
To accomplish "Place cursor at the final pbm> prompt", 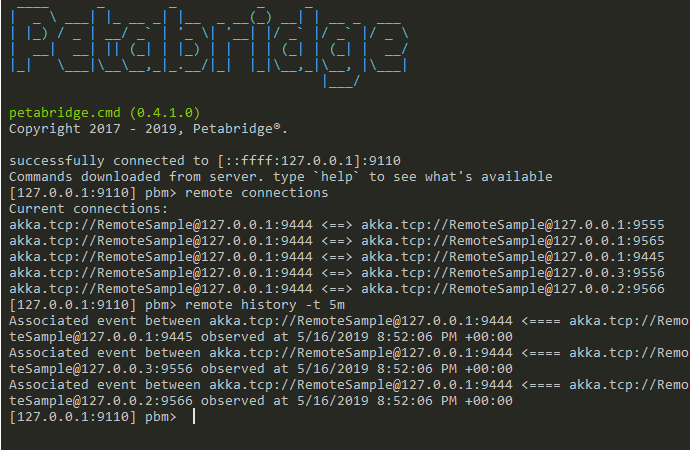I will 194,417.
